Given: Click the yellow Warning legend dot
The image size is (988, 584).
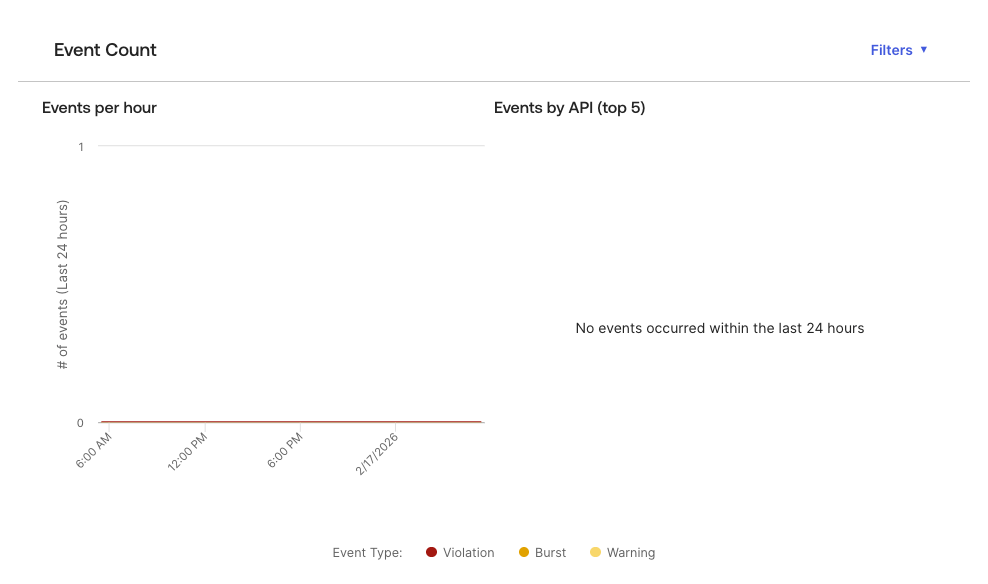Looking at the screenshot, I should pyautogui.click(x=594, y=552).
